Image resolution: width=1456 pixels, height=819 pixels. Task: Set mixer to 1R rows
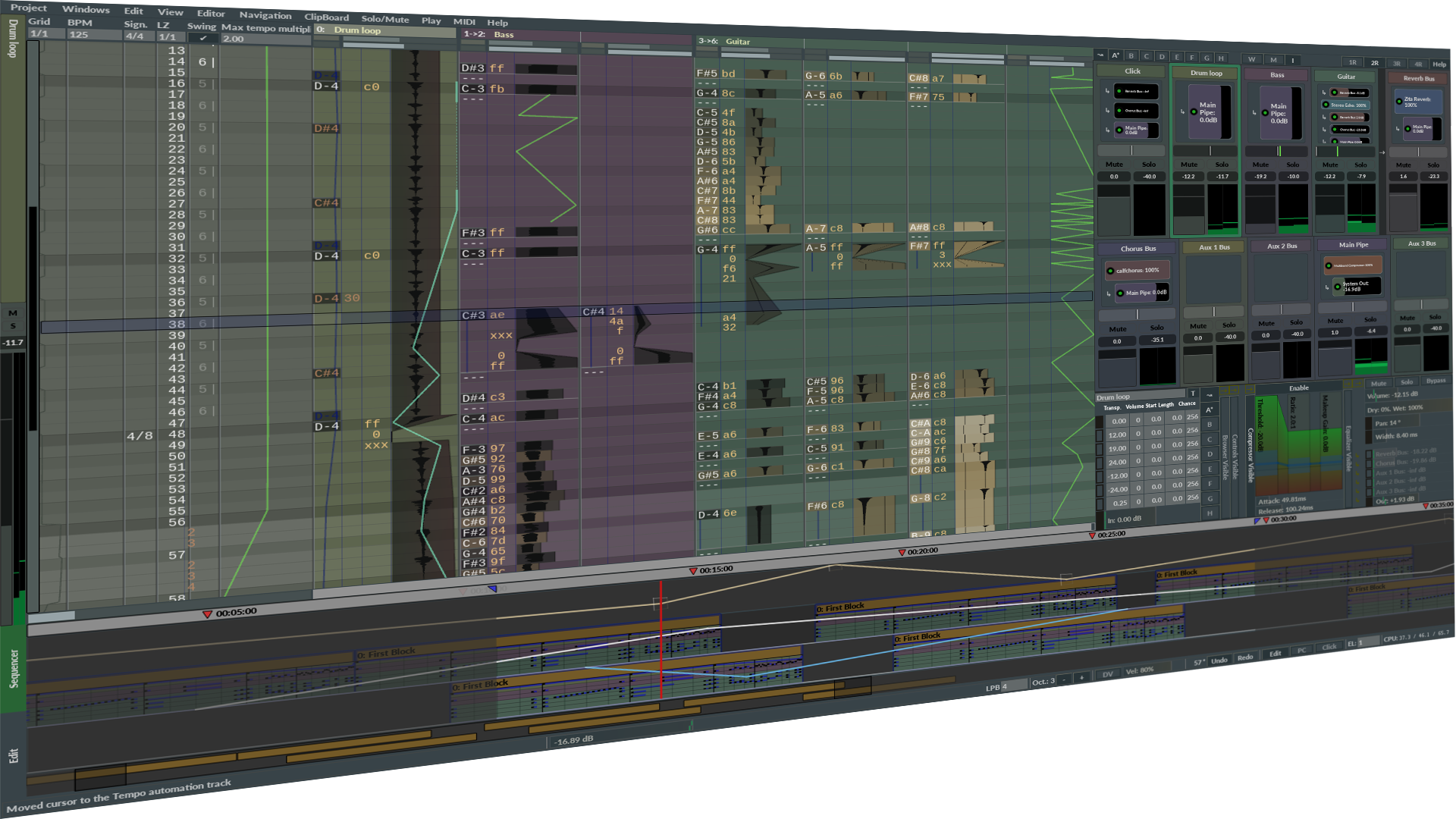tap(1353, 62)
